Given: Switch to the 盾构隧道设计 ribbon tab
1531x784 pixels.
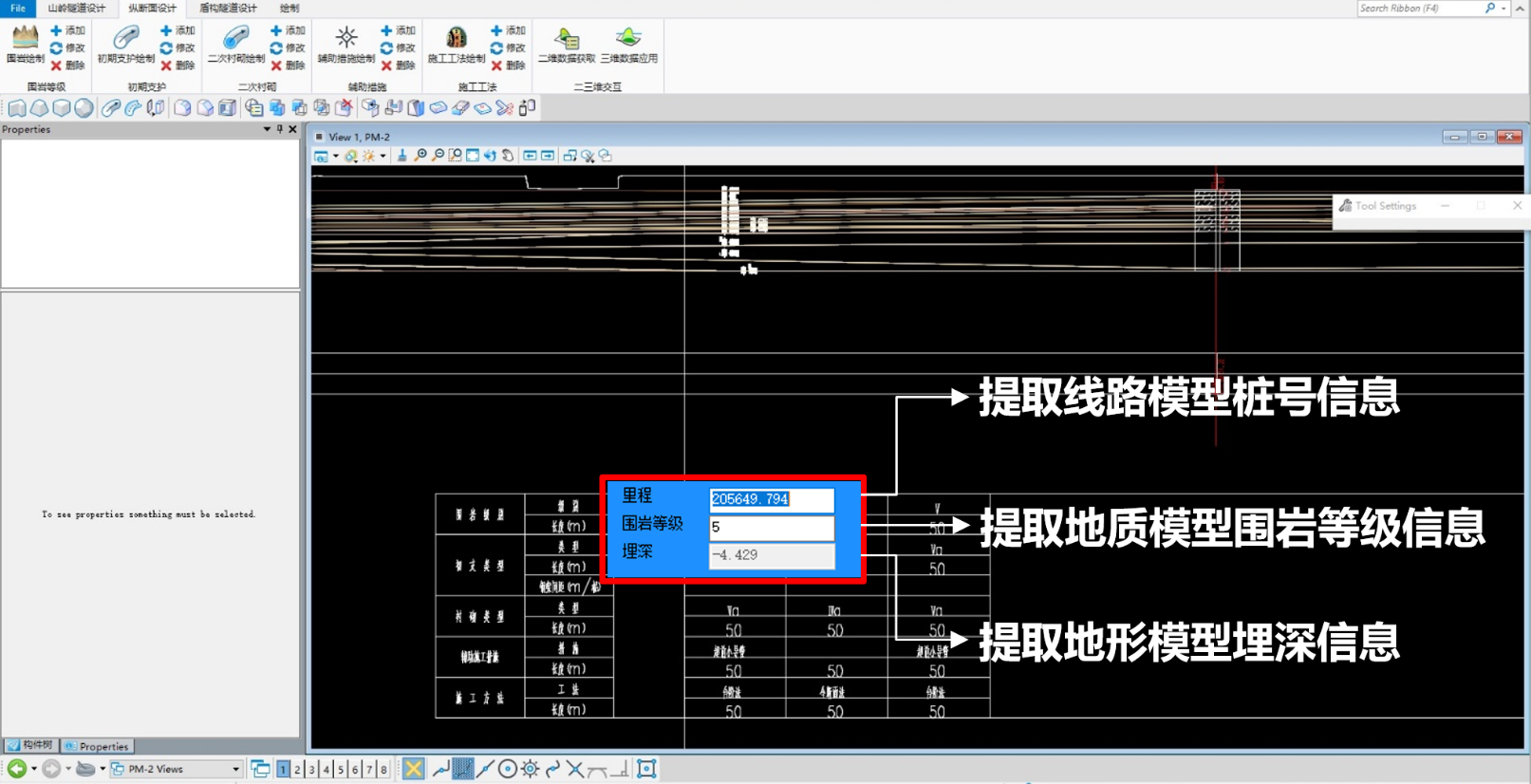Looking at the screenshot, I should click(x=228, y=9).
